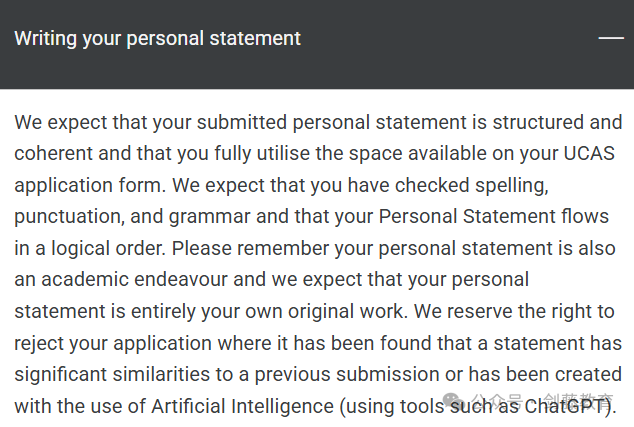Click the word 'UCAS' in the paragraph
The width and height of the screenshot is (634, 427).
point(589,154)
